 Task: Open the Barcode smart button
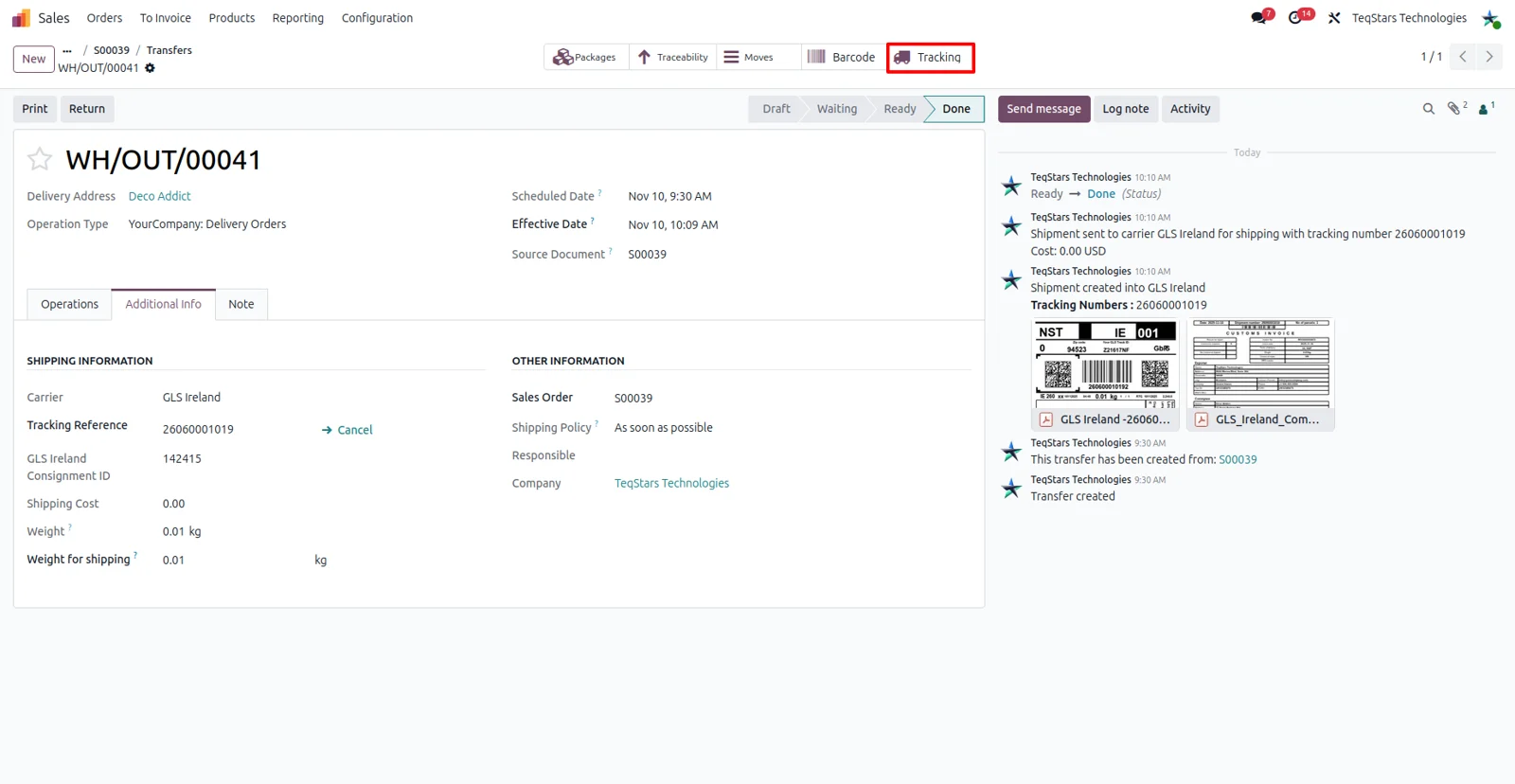(x=842, y=57)
